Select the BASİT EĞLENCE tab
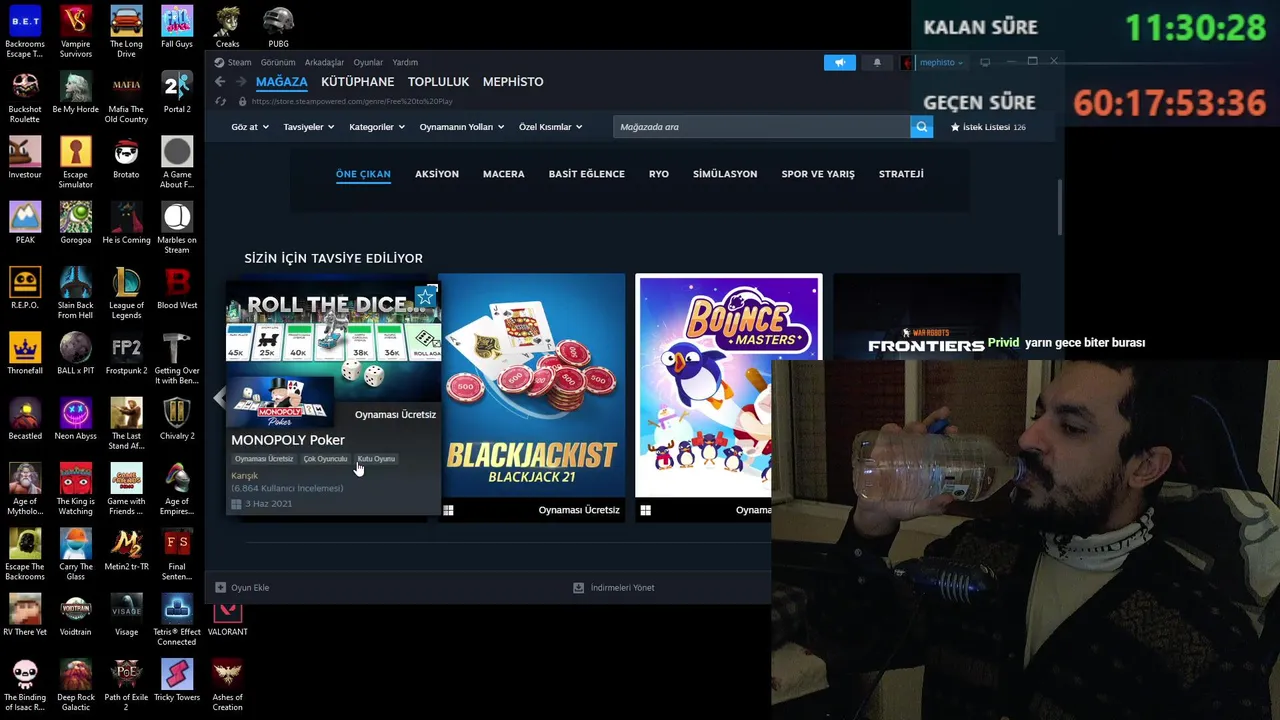Screen dimensions: 1280x720 (x=587, y=174)
